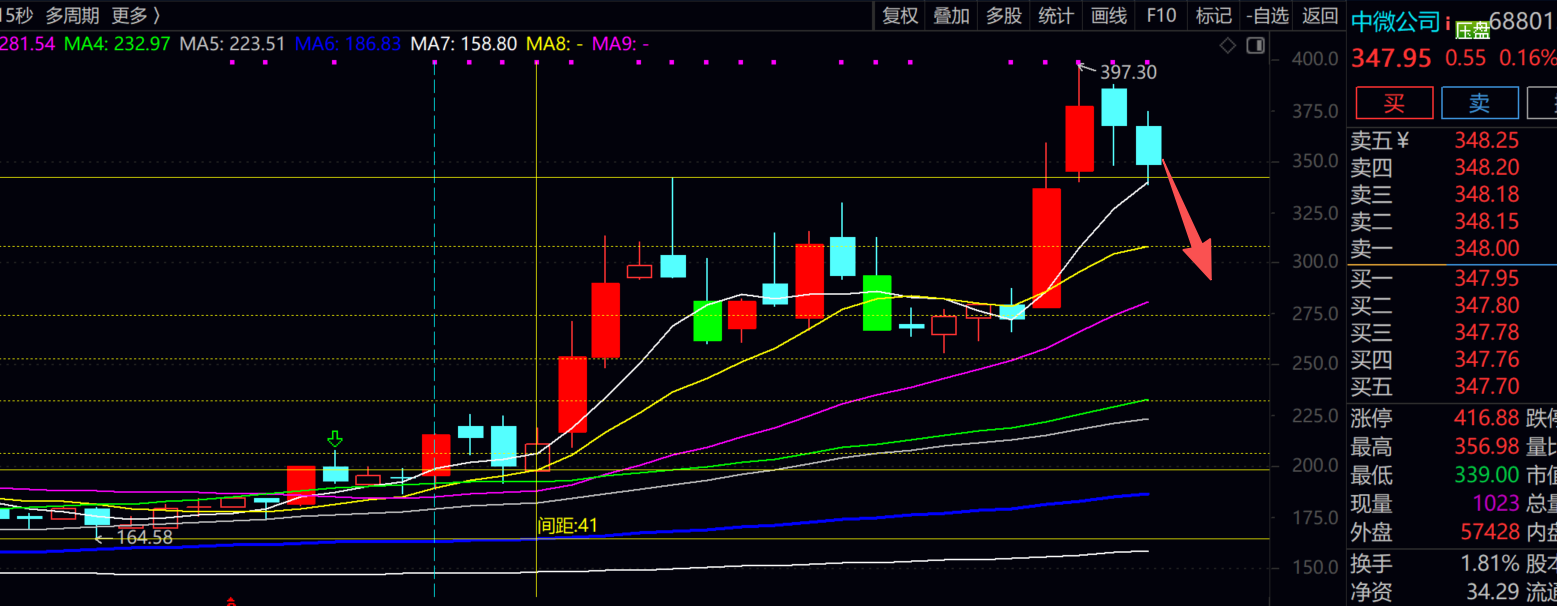Click the green down-arrow marker on chart
Viewport: 1557px width, 606px height.
point(335,439)
